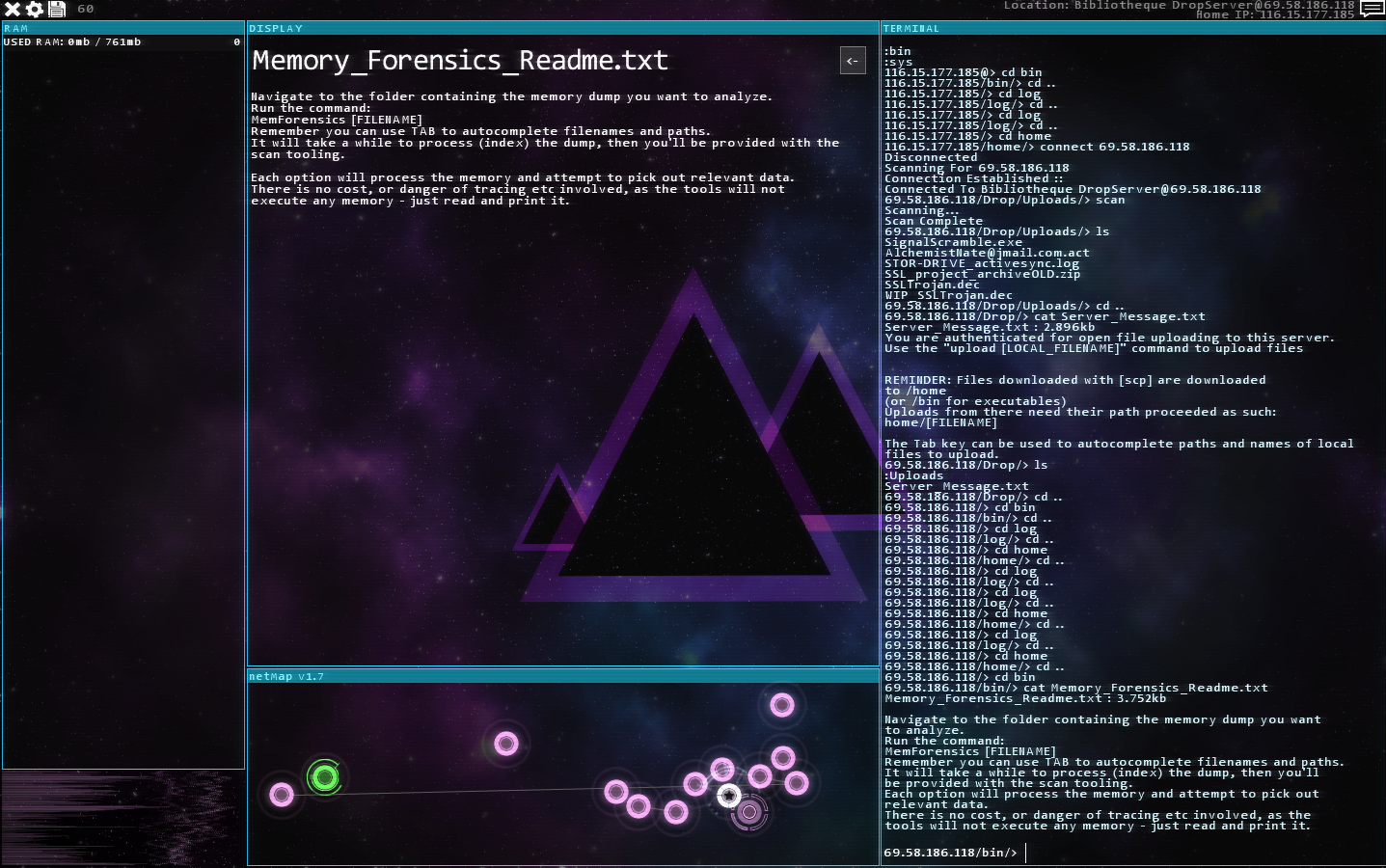This screenshot has width=1386, height=868.
Task: Click the DISPLAY panel header
Action: point(563,29)
